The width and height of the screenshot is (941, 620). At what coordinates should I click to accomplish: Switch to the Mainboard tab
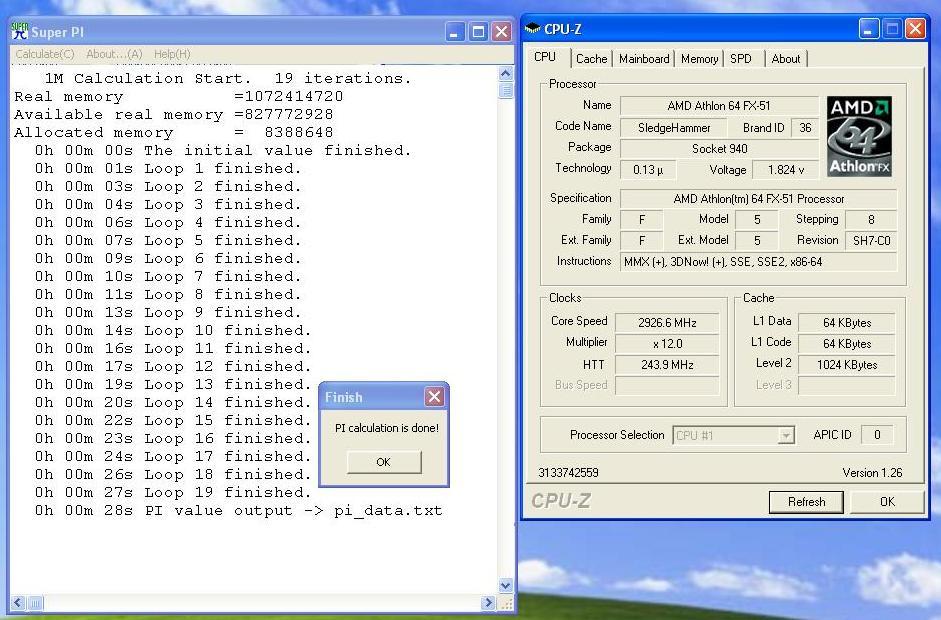(644, 59)
